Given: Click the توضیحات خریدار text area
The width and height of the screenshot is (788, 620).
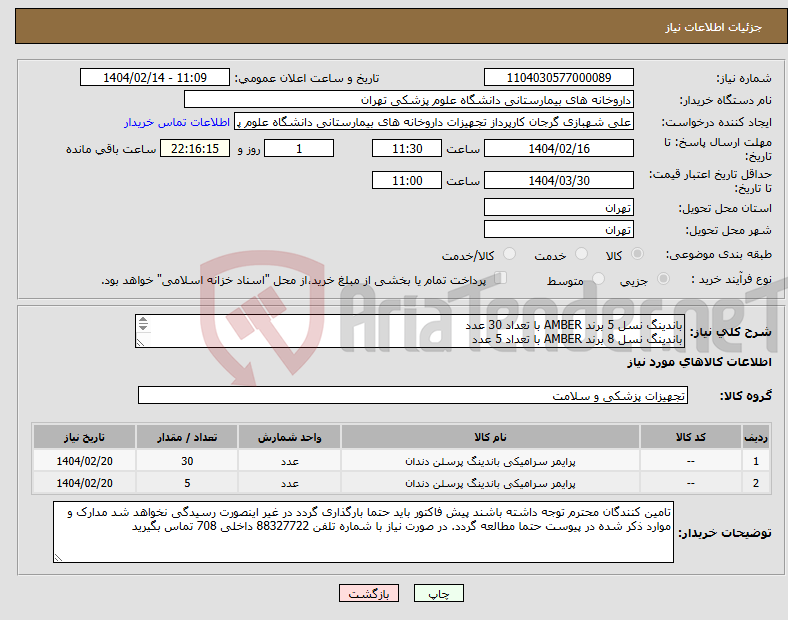Looking at the screenshot, I should pos(363,532).
